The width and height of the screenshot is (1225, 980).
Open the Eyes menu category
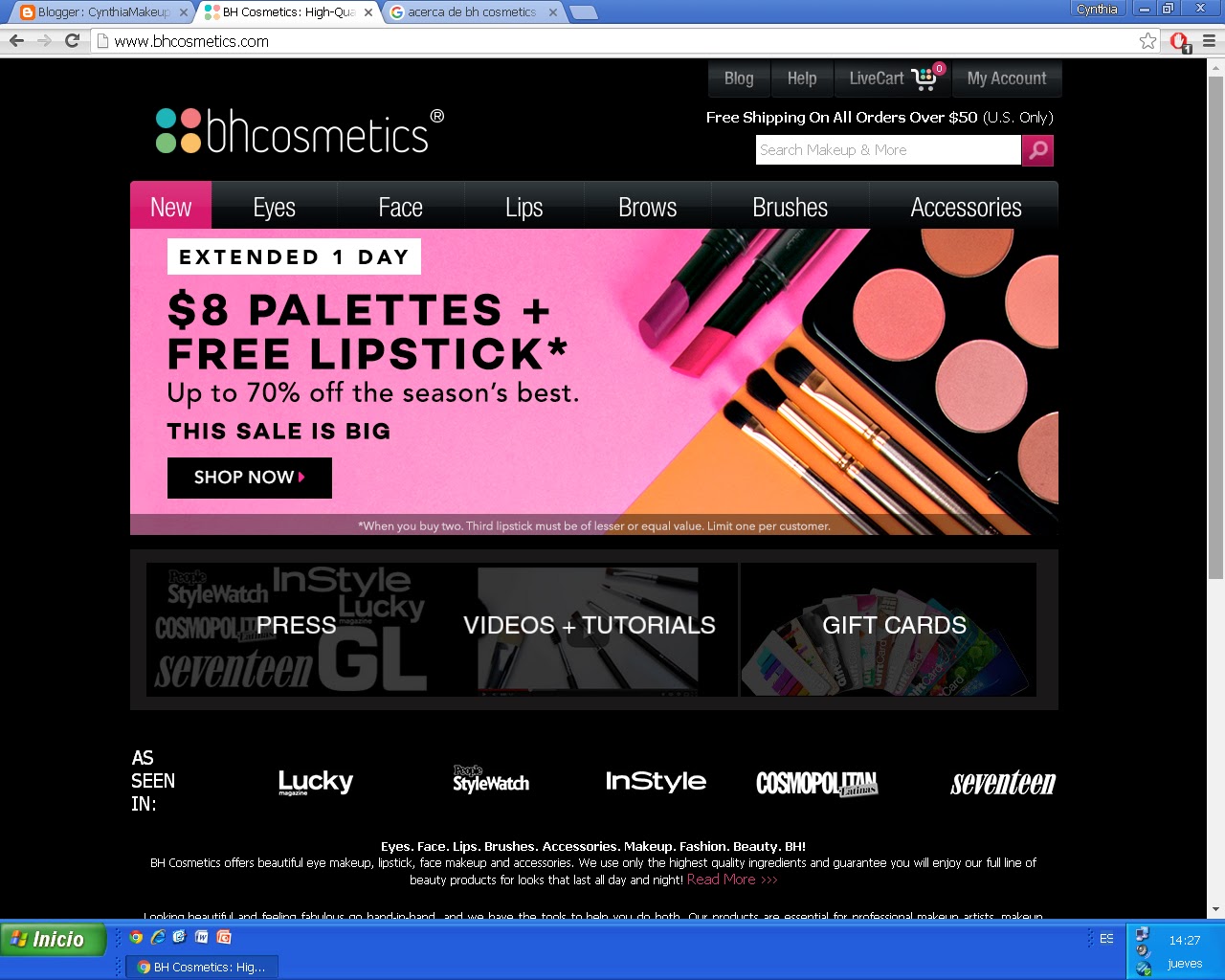pyautogui.click(x=275, y=207)
